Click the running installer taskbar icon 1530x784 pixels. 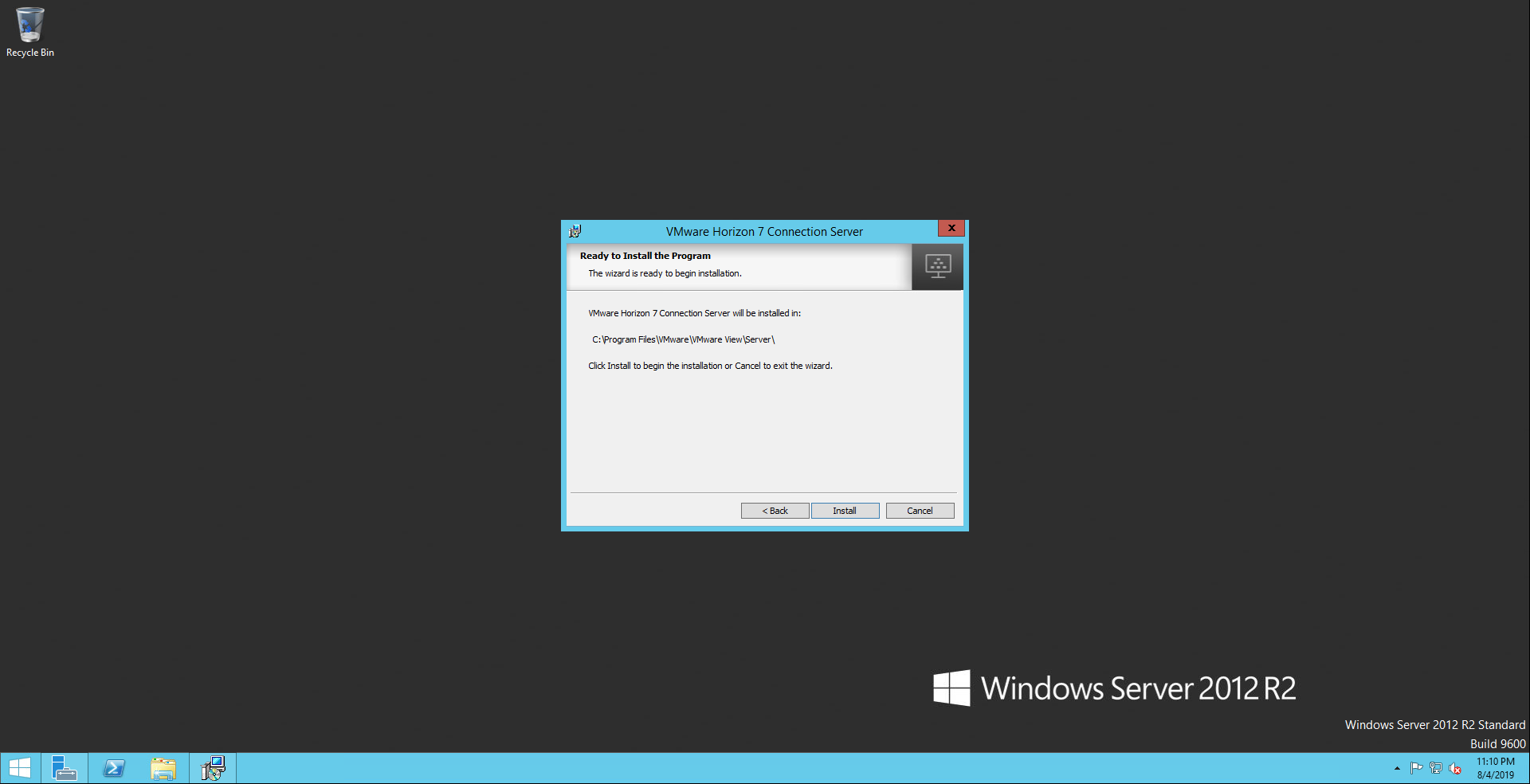pos(213,768)
